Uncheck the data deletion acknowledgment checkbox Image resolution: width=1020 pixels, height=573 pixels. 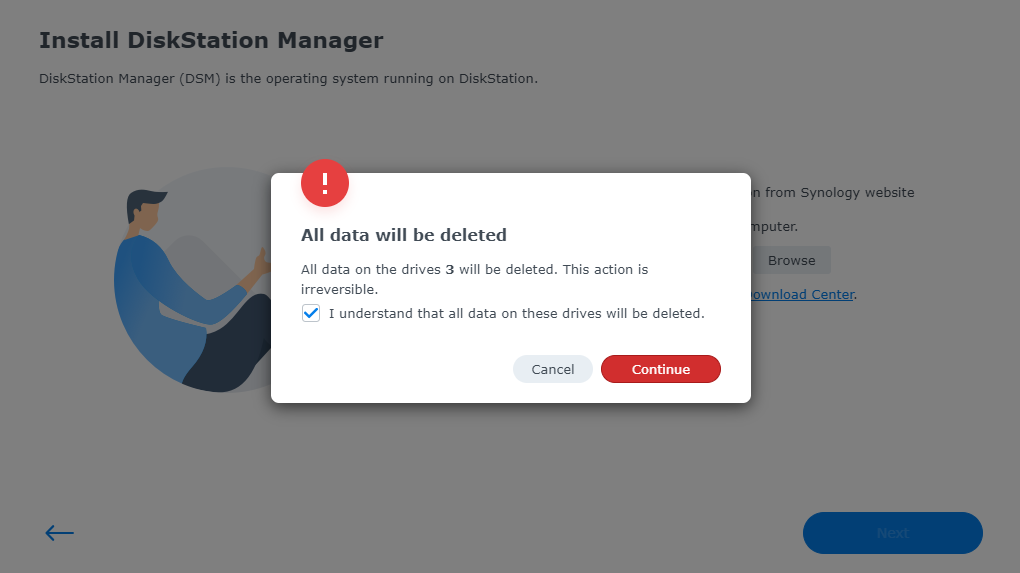311,313
